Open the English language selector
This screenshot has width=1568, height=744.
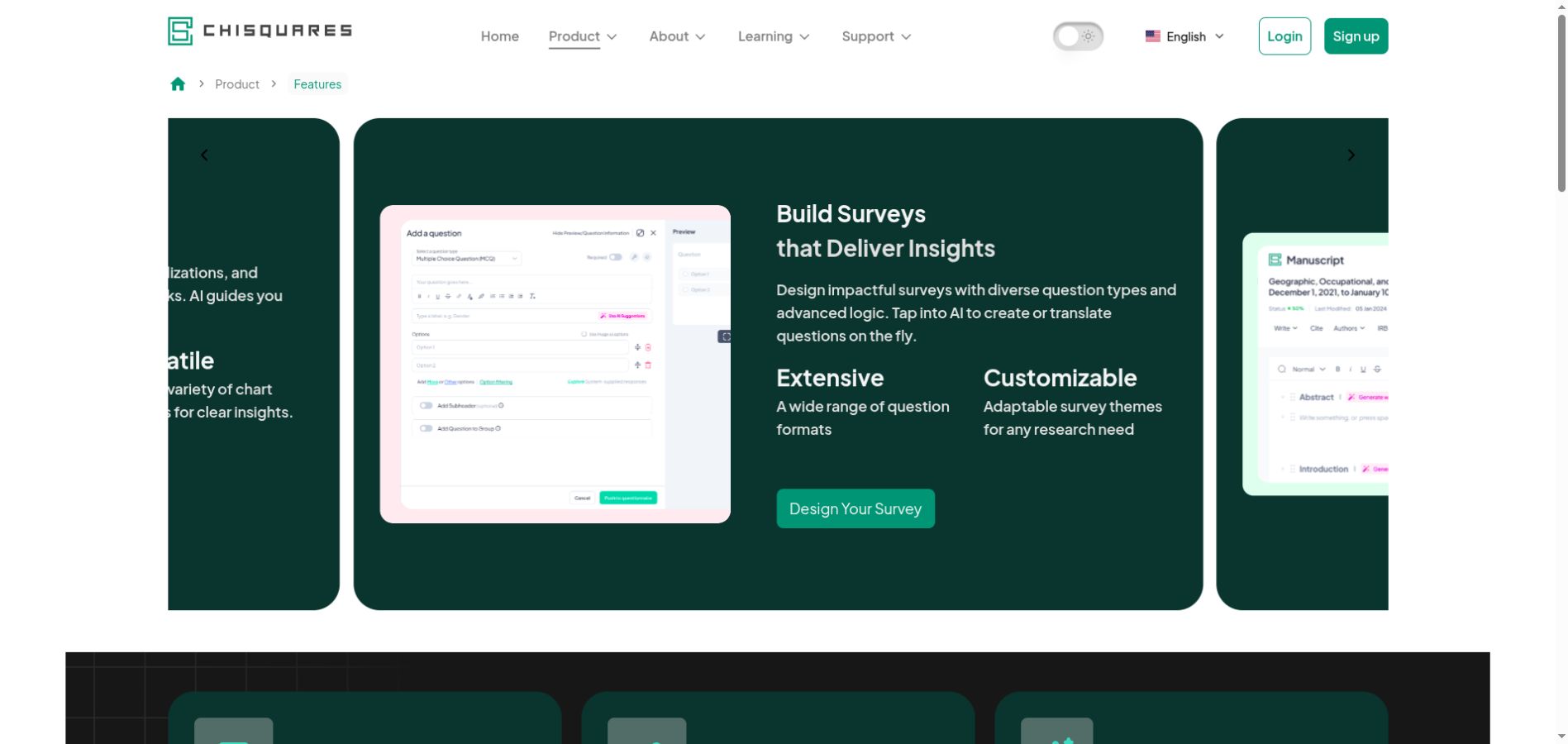tap(1184, 36)
